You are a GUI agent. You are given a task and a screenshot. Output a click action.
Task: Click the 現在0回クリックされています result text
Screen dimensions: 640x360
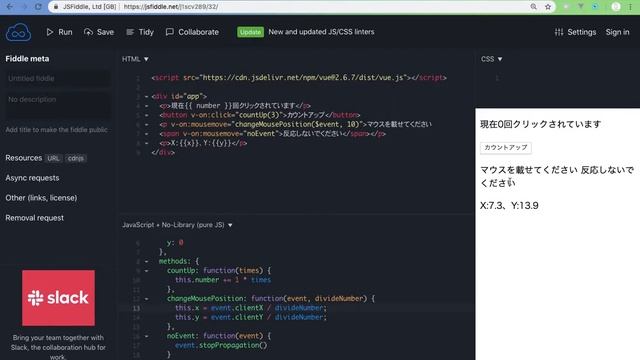pos(540,124)
